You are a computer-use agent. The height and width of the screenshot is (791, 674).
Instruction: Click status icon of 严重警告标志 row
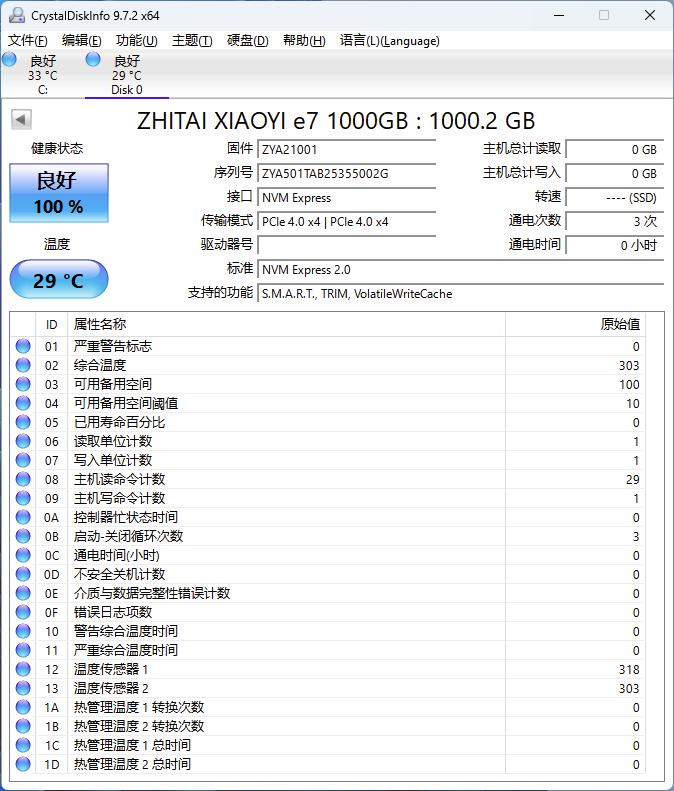[23, 346]
